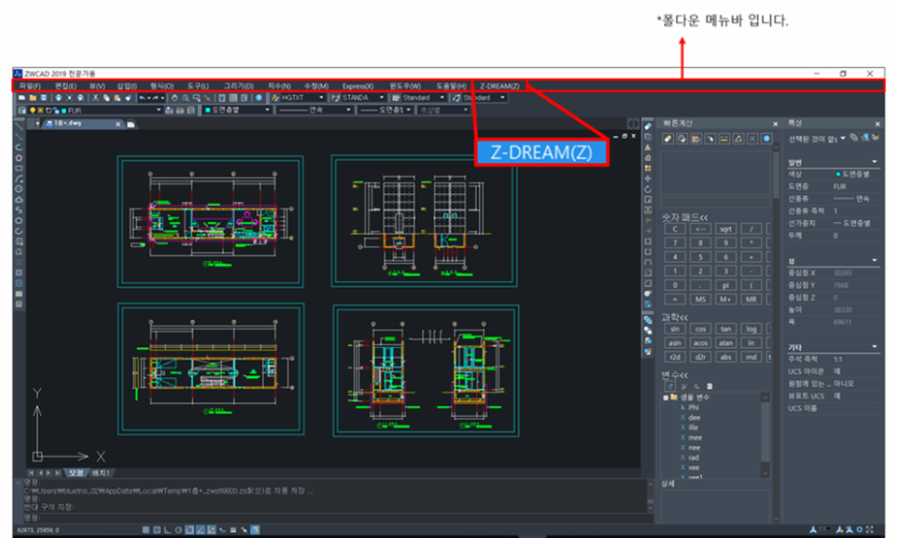The image size is (901, 549).
Task: Click the Layer Manager icon in the layer toolbar
Action: [22, 110]
